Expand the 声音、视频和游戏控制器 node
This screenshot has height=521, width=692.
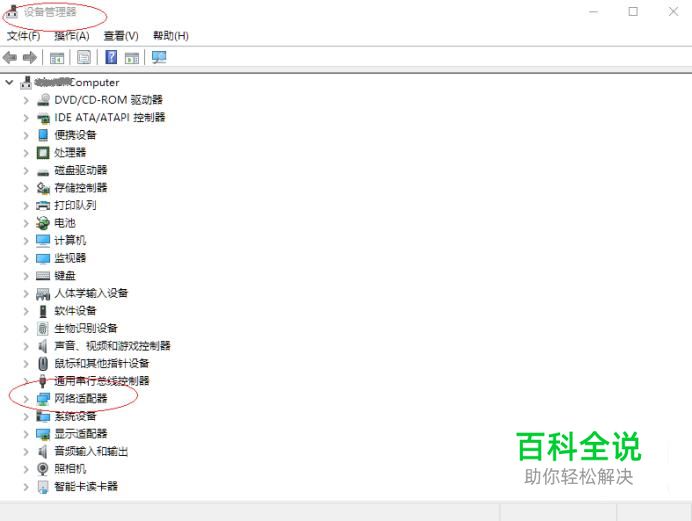click(x=26, y=346)
